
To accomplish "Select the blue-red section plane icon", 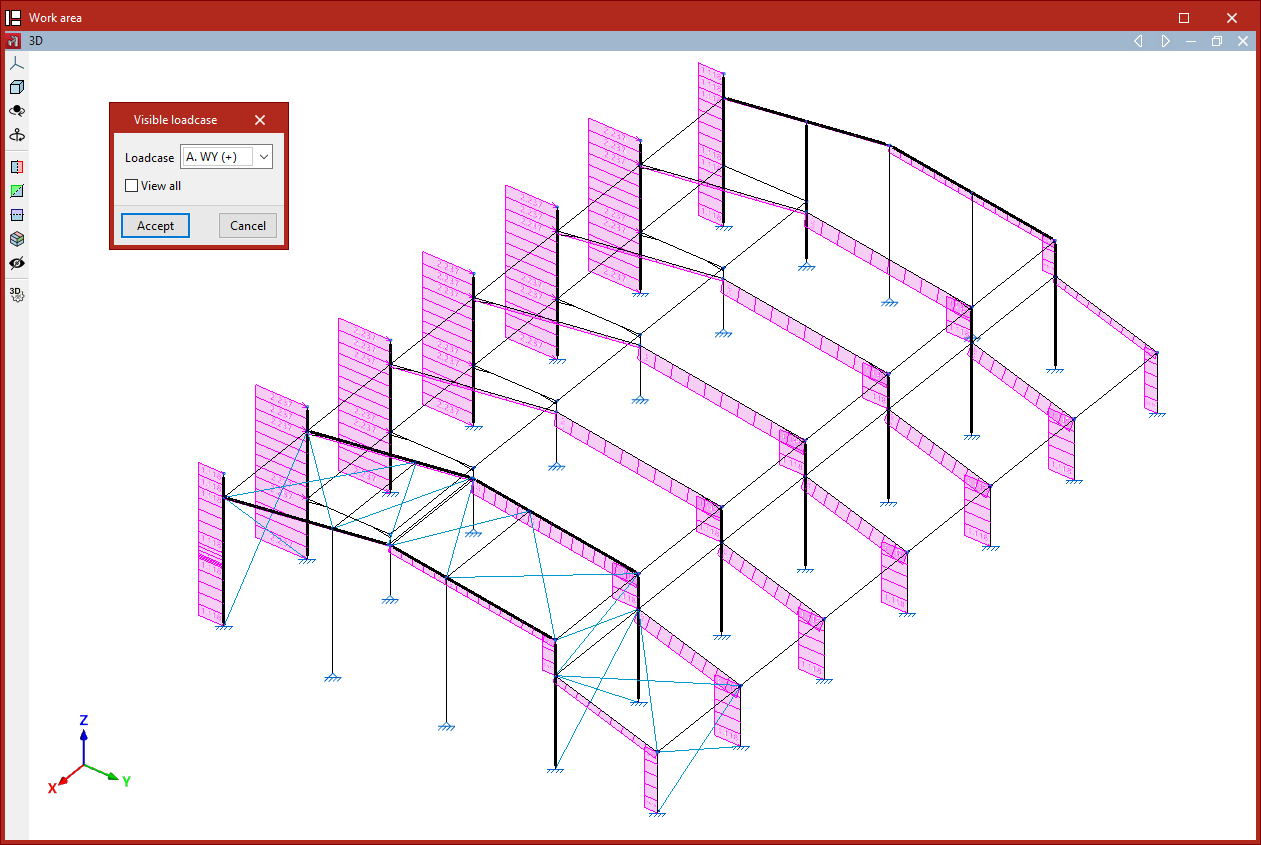I will pos(16,167).
